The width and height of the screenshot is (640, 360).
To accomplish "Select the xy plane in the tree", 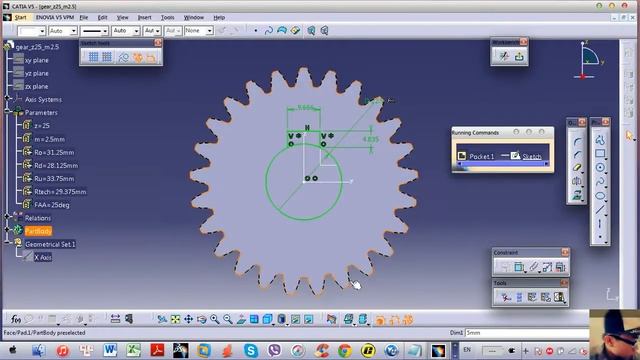I will pos(37,60).
